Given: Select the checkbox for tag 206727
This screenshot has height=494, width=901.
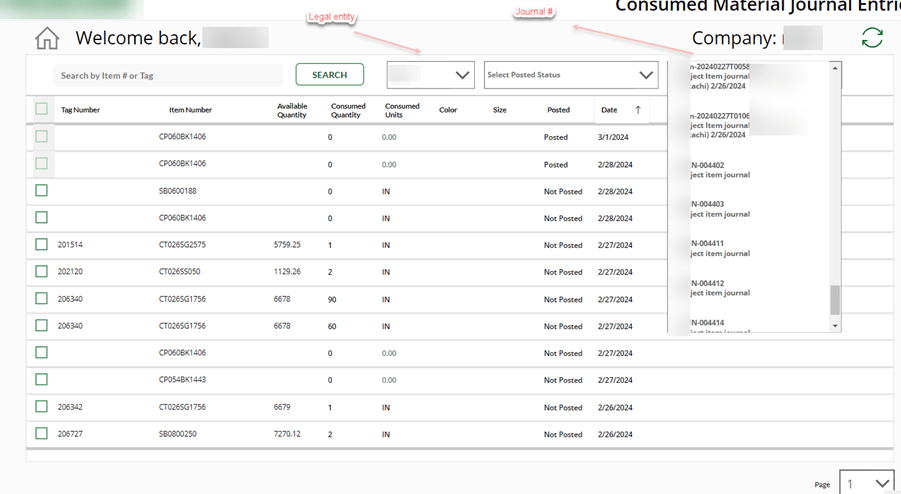Looking at the screenshot, I should point(41,433).
